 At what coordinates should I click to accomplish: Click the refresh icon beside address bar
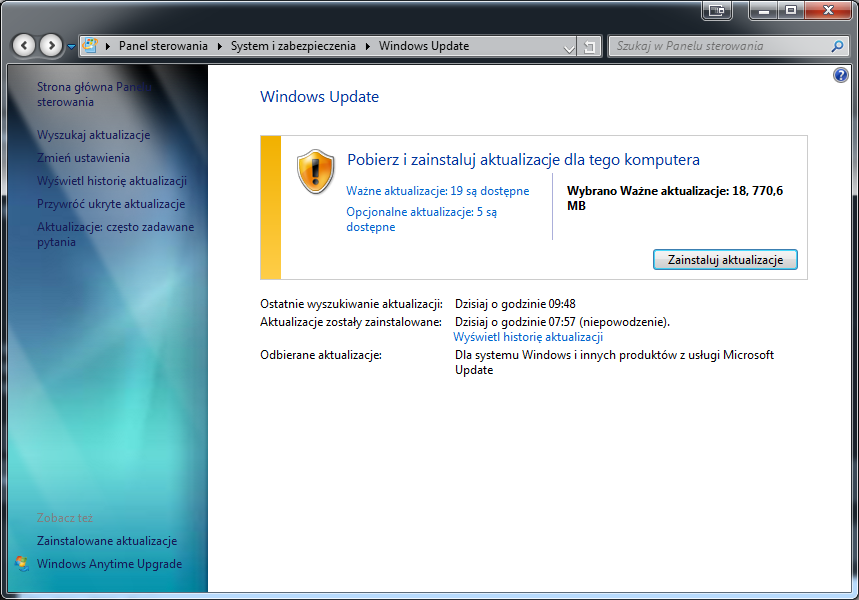(590, 46)
